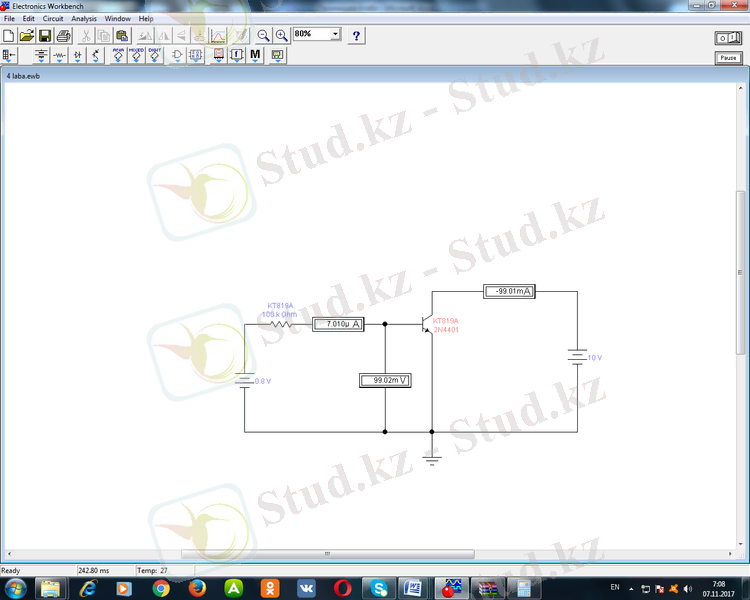Toggle the simulation power switch
The width and height of the screenshot is (750, 600).
pyautogui.click(x=728, y=38)
